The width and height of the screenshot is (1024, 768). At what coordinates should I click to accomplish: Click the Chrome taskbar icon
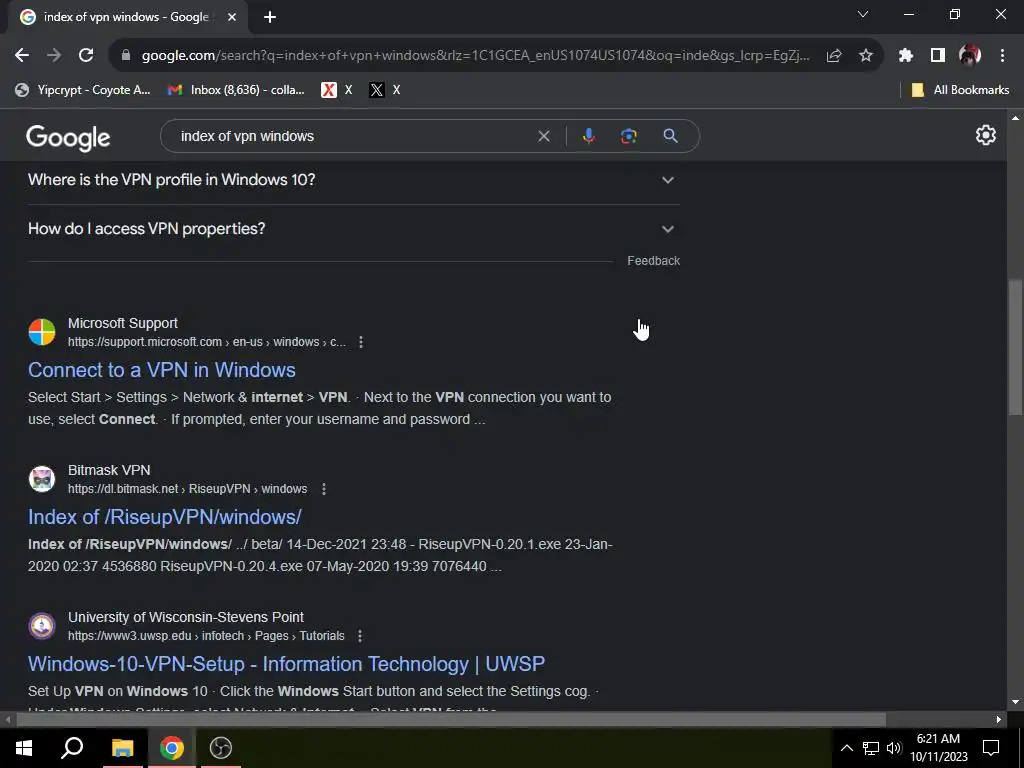[x=172, y=748]
